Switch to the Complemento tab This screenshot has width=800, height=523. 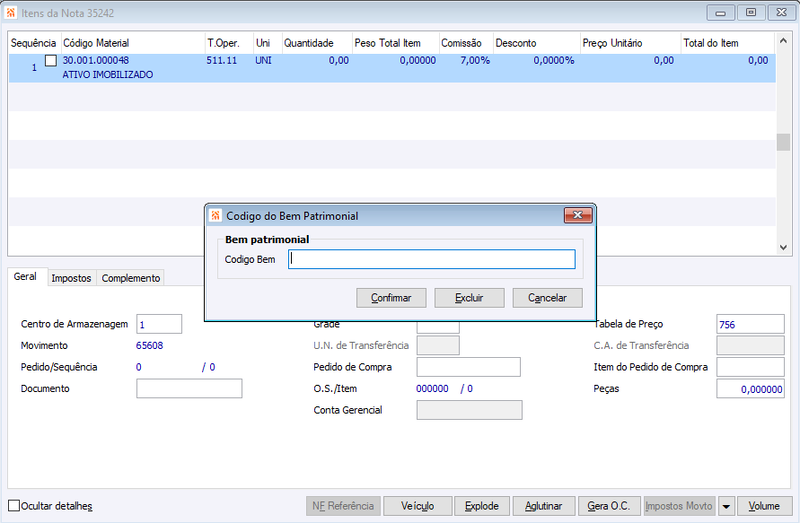tap(131, 278)
